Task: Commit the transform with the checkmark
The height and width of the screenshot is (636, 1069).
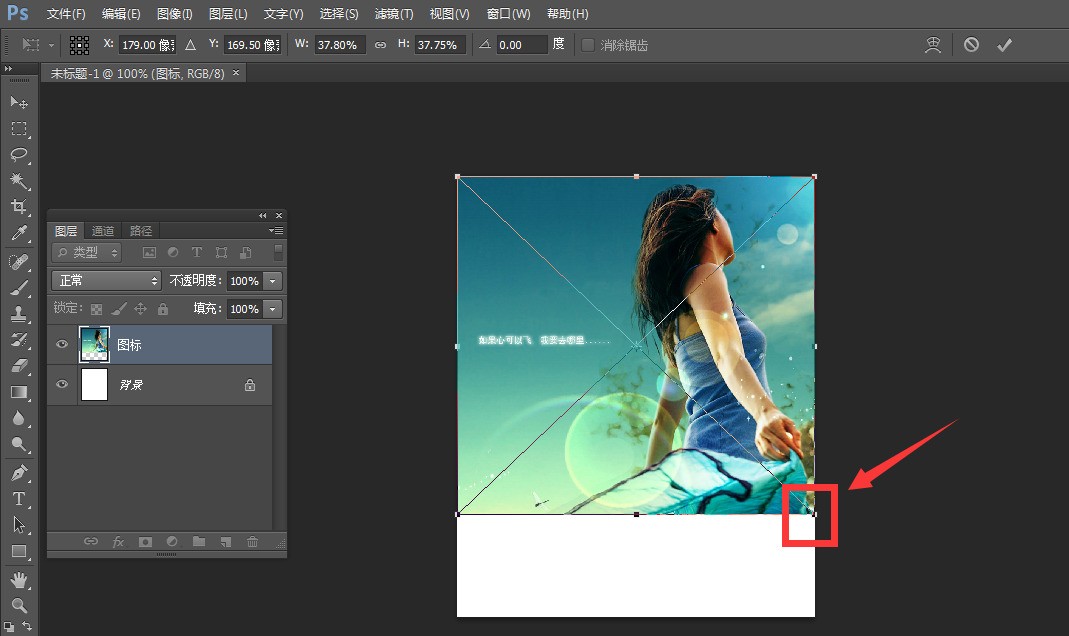Action: (x=1004, y=45)
